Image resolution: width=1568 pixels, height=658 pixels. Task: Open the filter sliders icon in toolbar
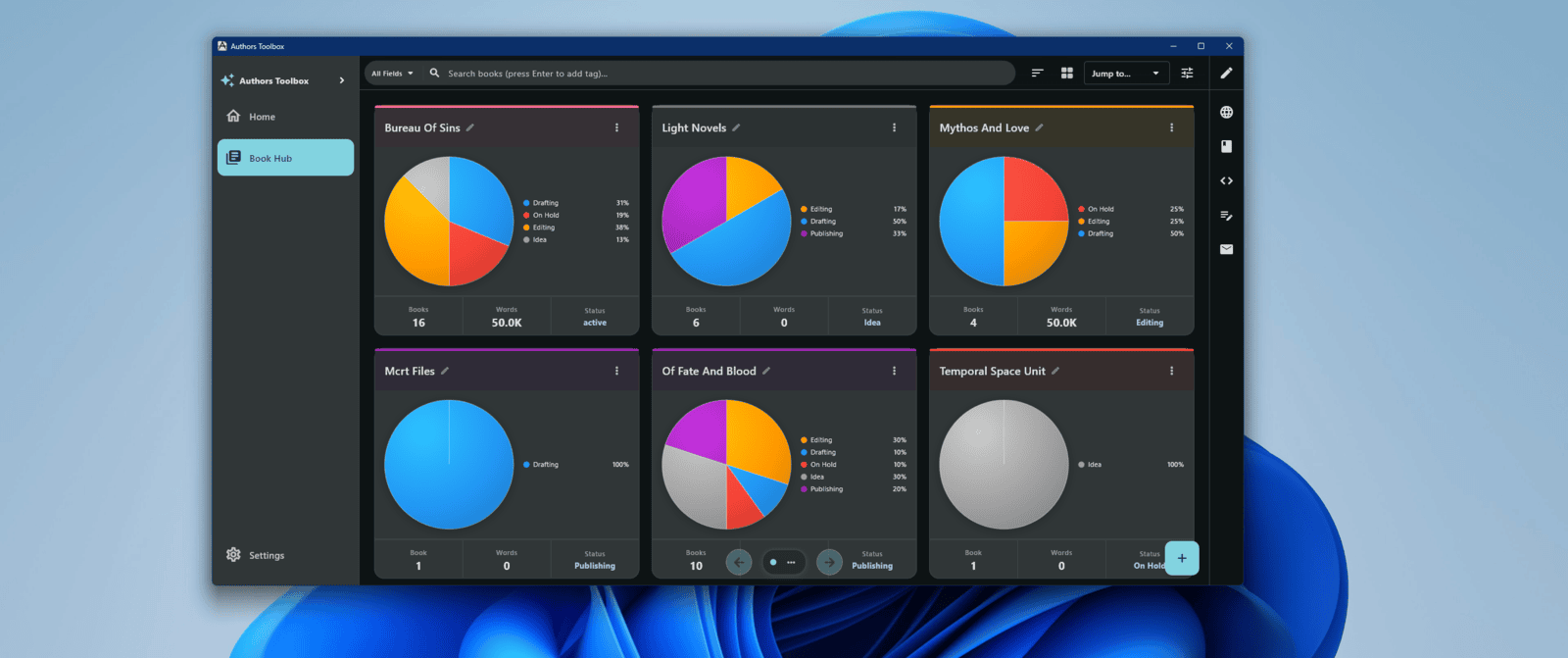tap(1187, 74)
